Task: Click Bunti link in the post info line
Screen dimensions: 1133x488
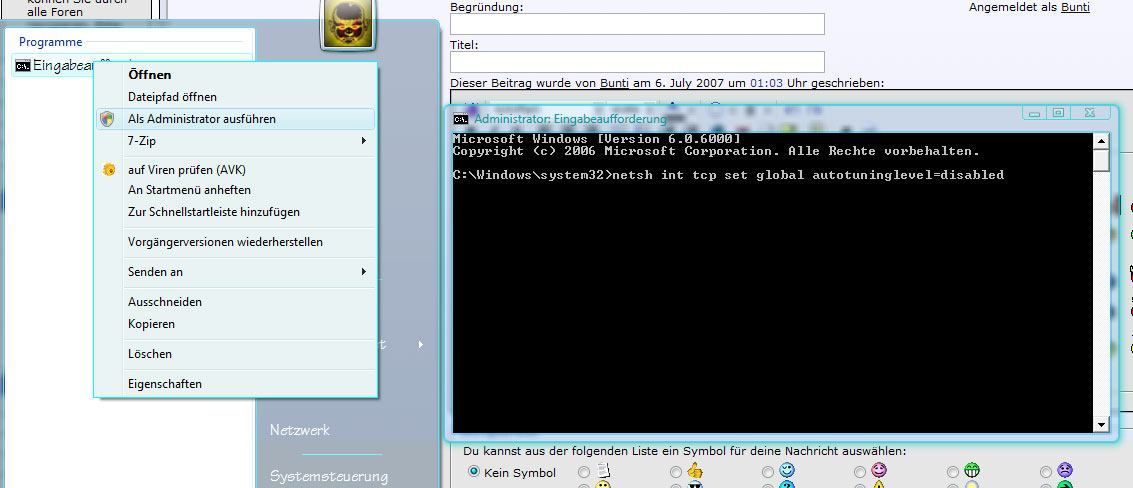Action: (614, 83)
